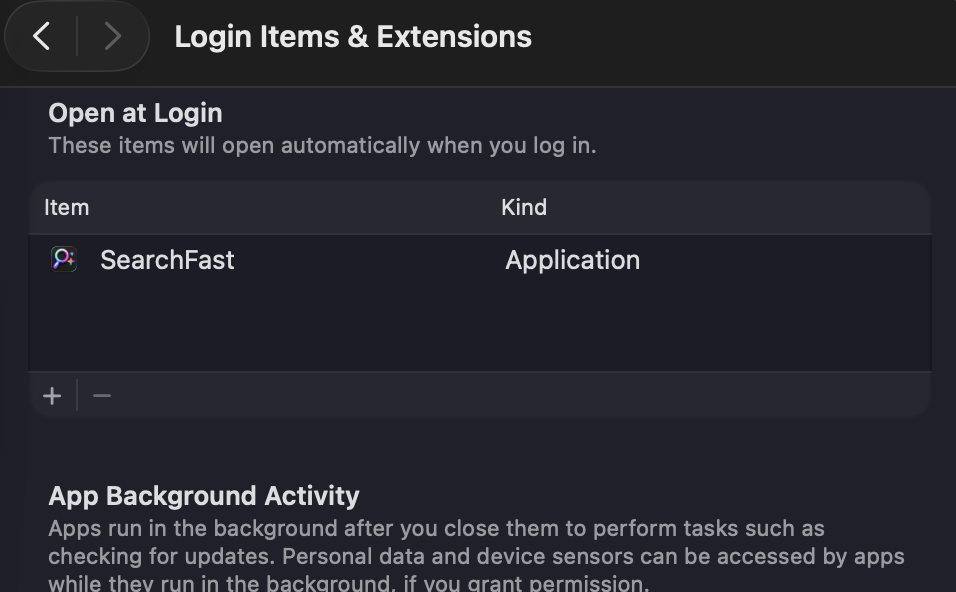Click the App Background Activity heading

204,496
